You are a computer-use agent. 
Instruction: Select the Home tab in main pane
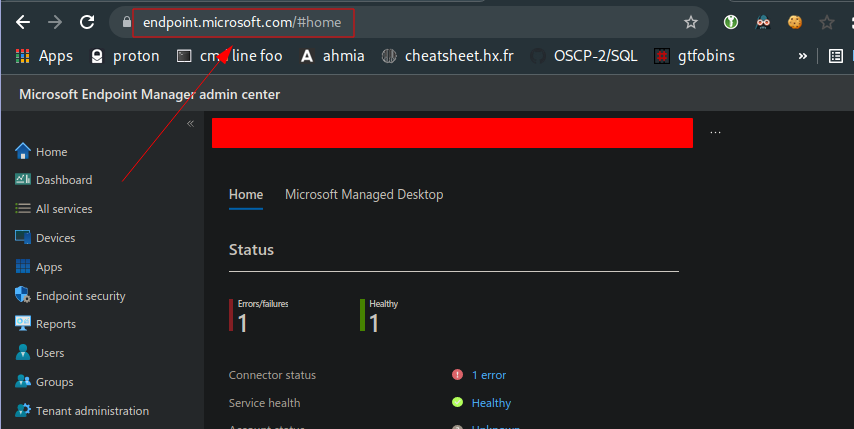[246, 195]
